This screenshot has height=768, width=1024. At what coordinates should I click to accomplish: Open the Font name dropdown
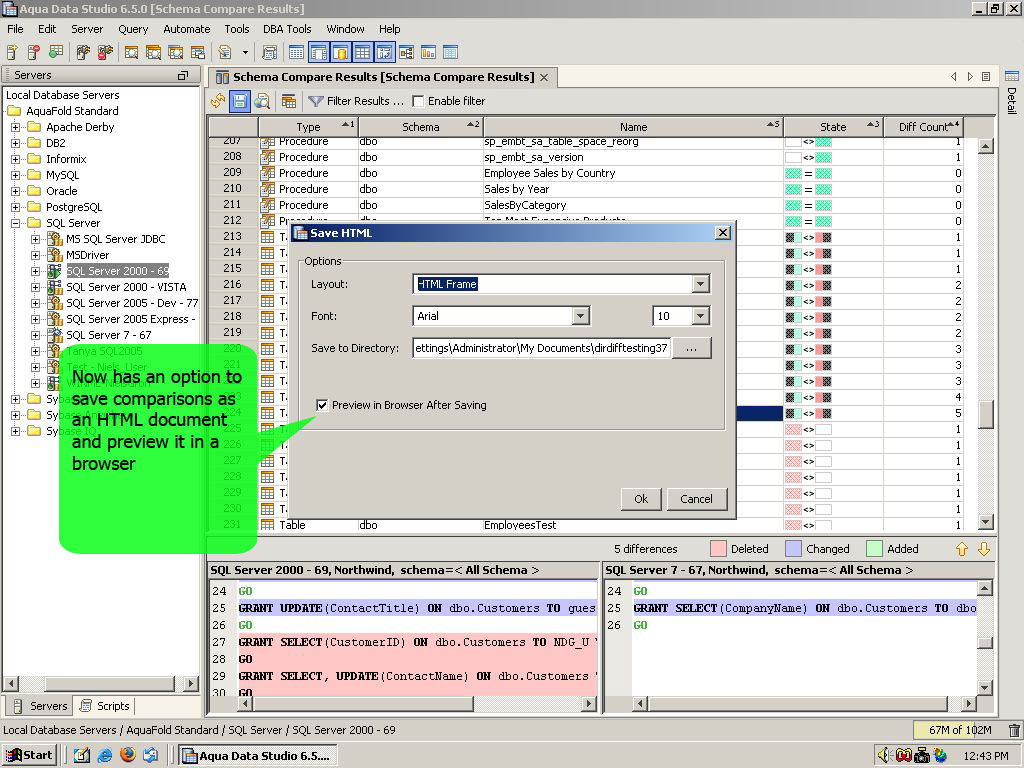(581, 316)
